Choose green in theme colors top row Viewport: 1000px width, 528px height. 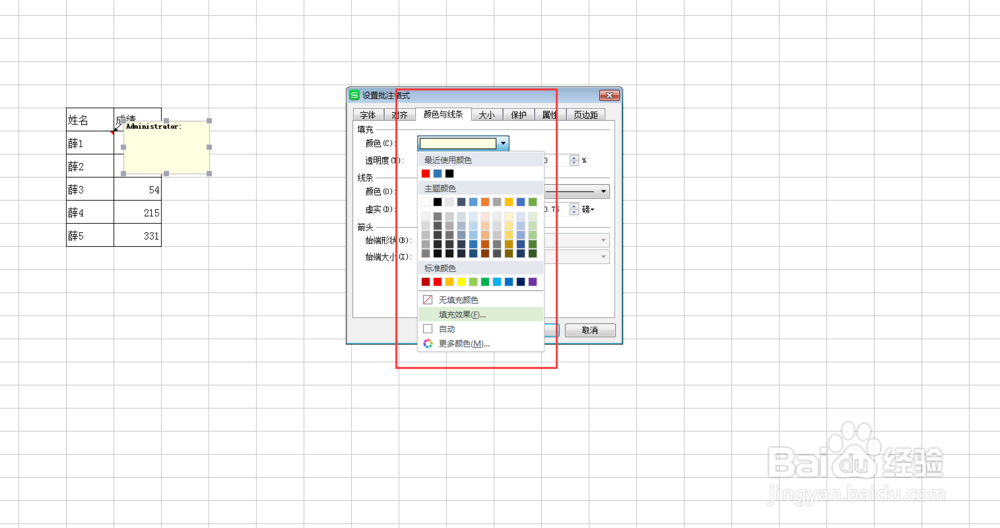pos(533,202)
